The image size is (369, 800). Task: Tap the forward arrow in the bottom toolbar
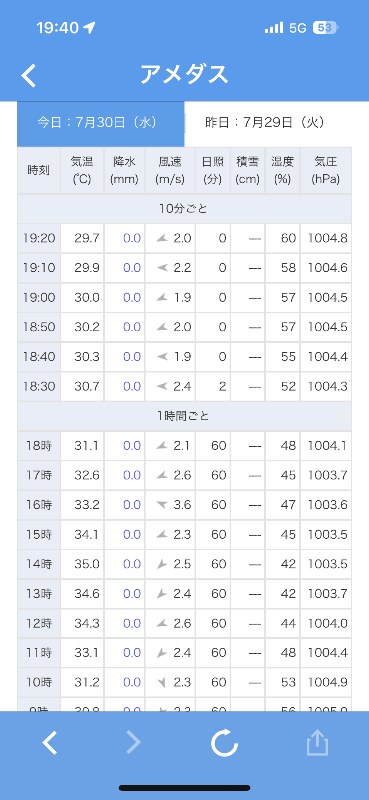[x=133, y=742]
